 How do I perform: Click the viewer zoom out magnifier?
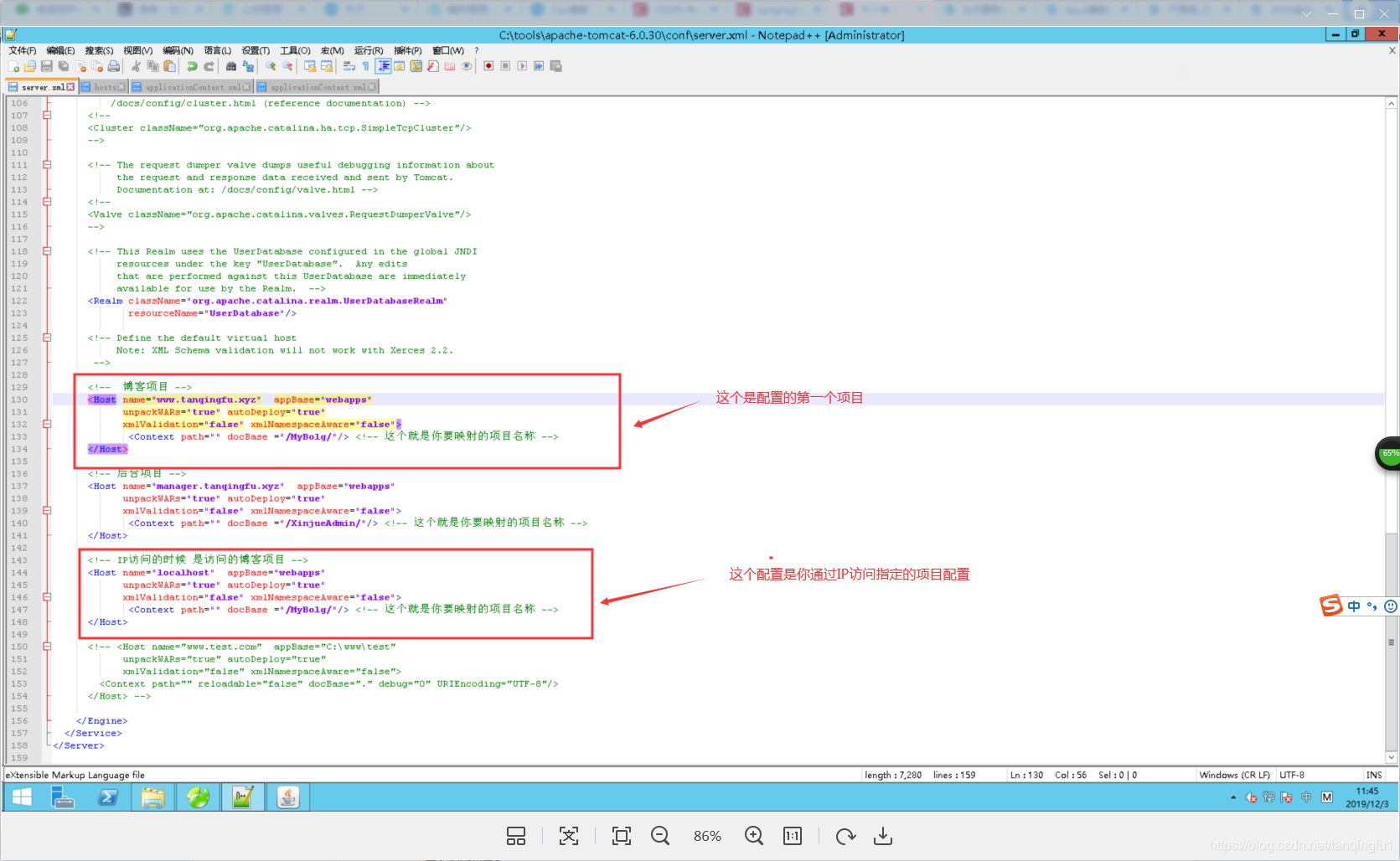click(x=660, y=836)
